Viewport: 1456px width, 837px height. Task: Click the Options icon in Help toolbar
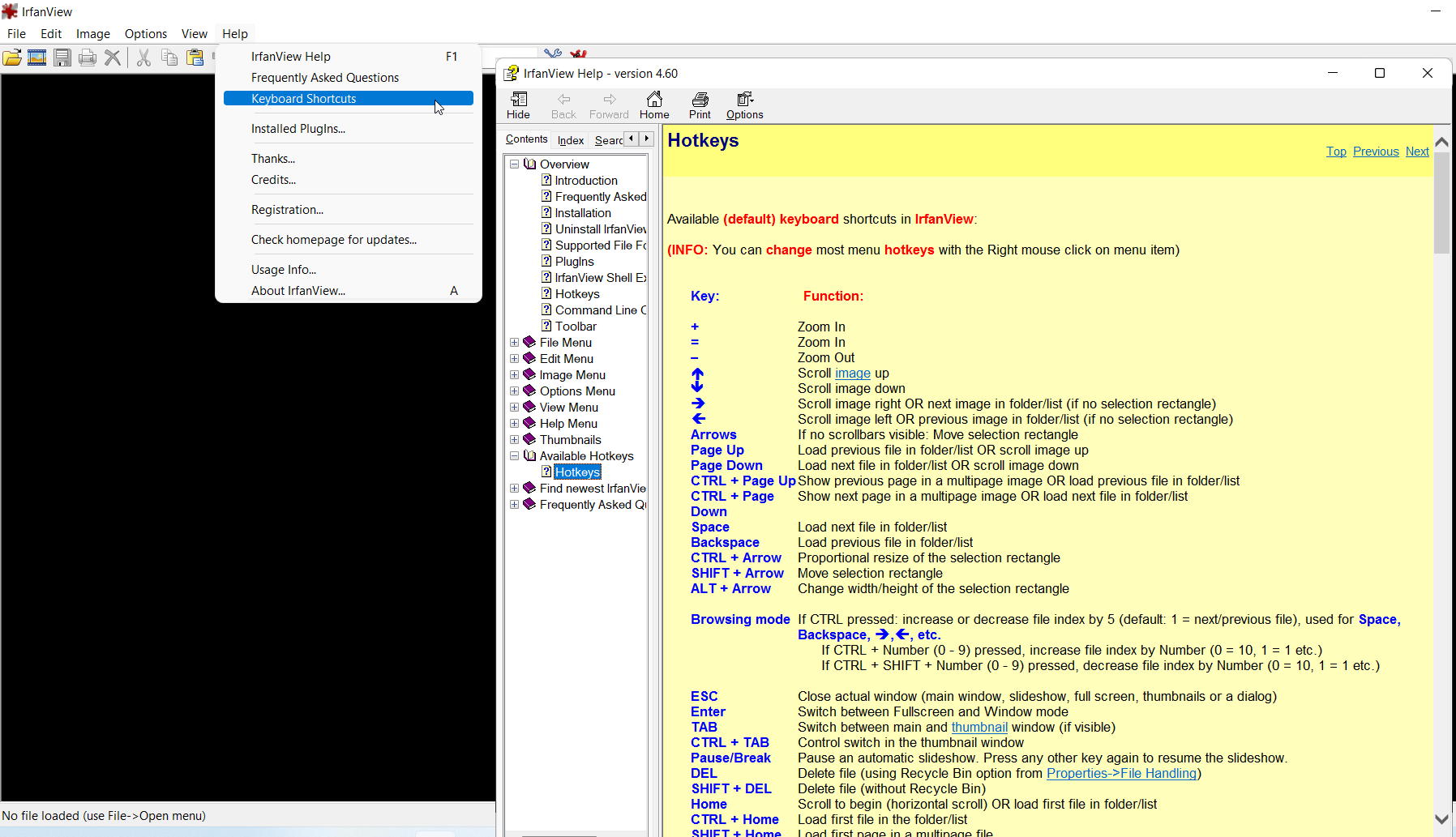[745, 100]
